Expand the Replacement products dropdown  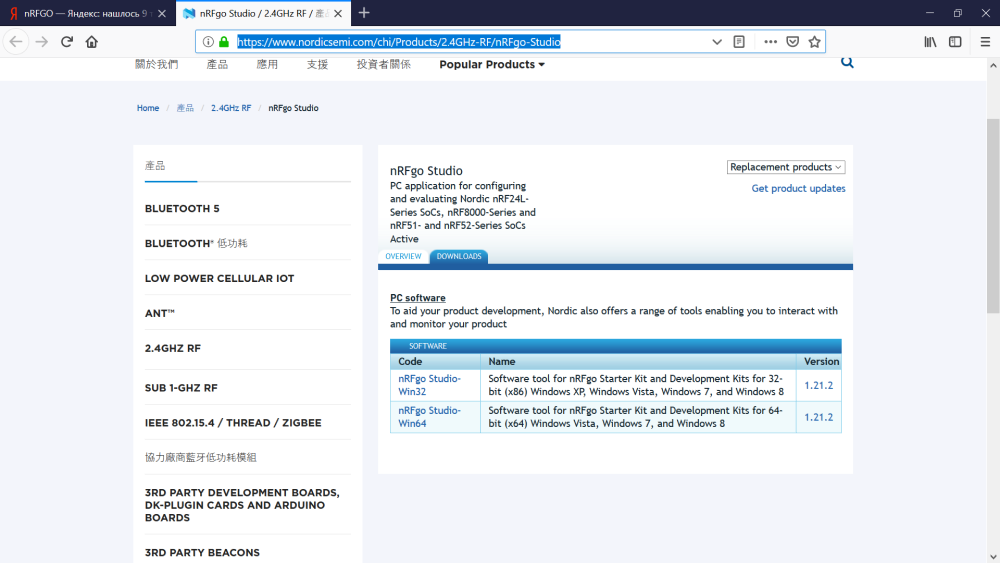[786, 167]
